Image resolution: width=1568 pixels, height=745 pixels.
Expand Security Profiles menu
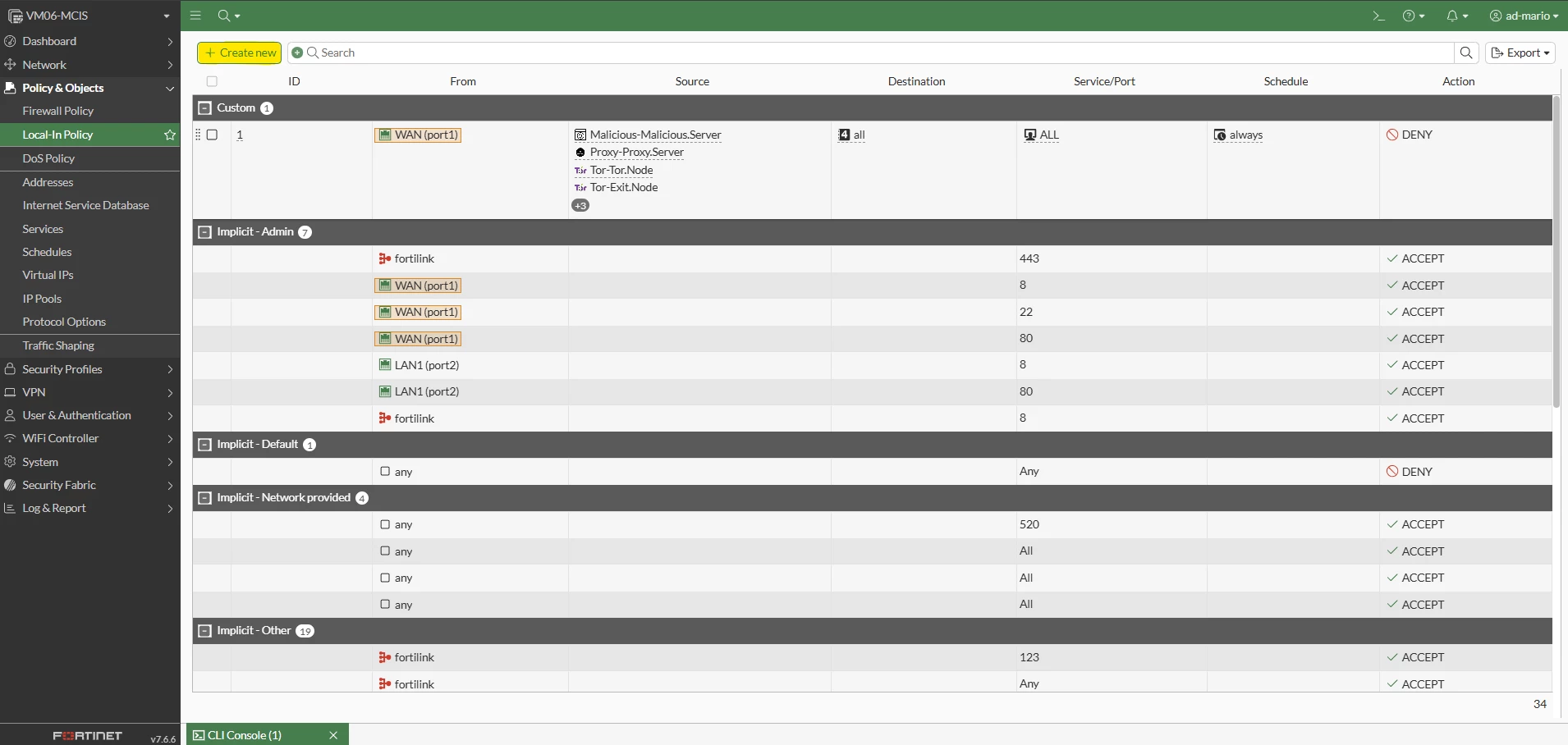(89, 369)
